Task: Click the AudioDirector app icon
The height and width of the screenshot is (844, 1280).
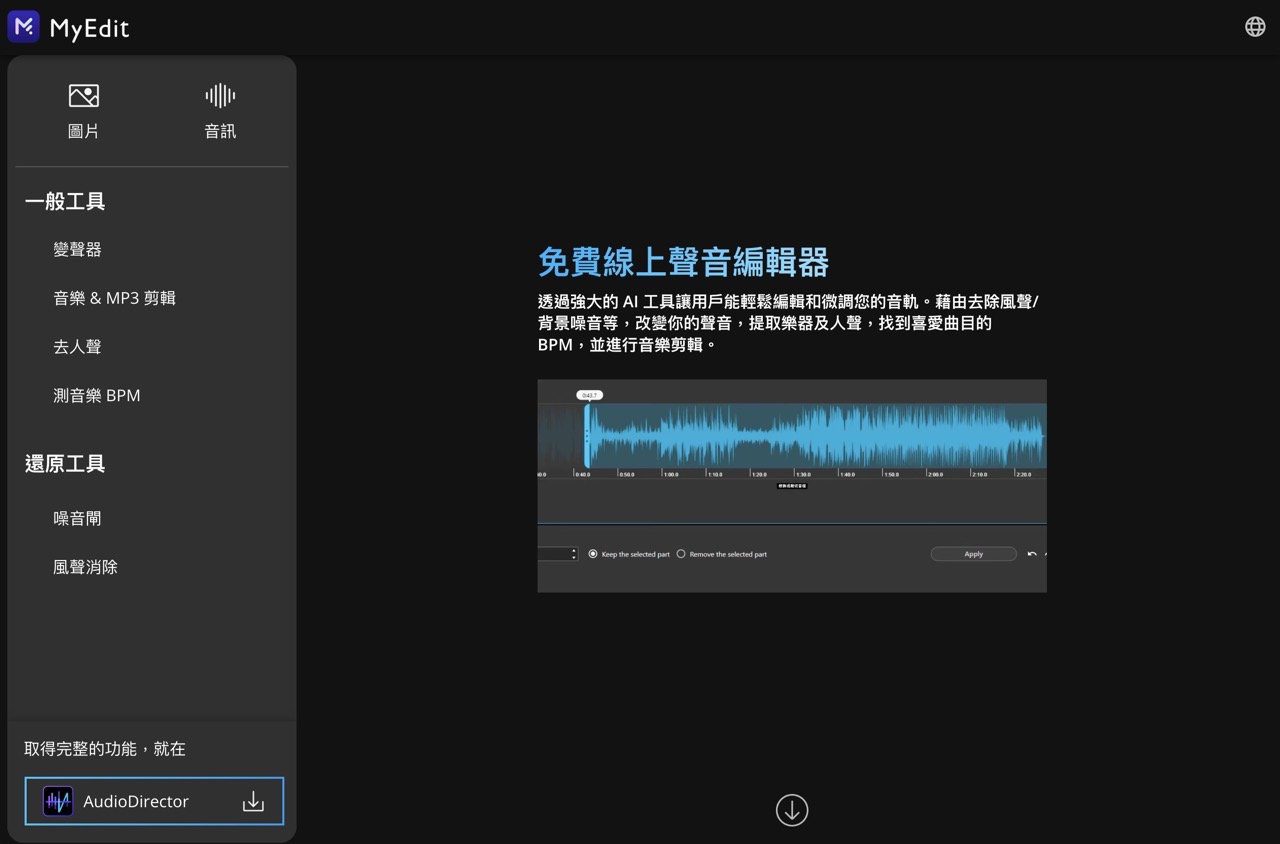Action: 57,801
